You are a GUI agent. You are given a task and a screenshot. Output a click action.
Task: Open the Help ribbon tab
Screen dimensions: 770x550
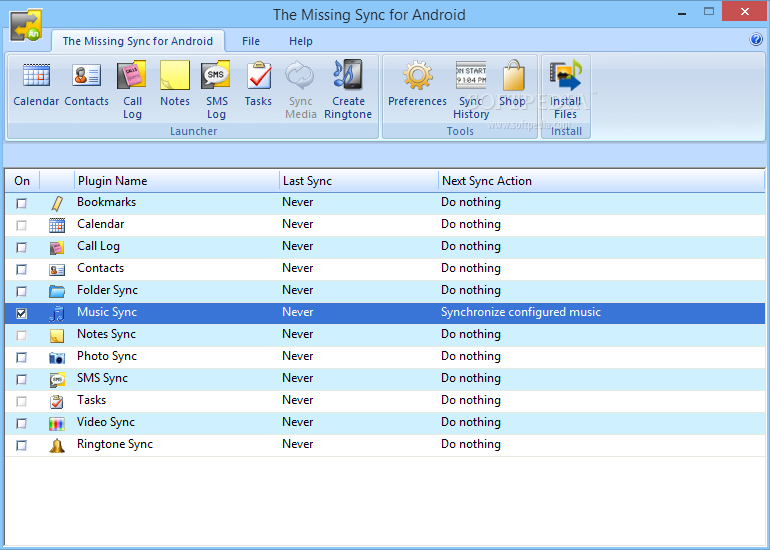click(301, 41)
